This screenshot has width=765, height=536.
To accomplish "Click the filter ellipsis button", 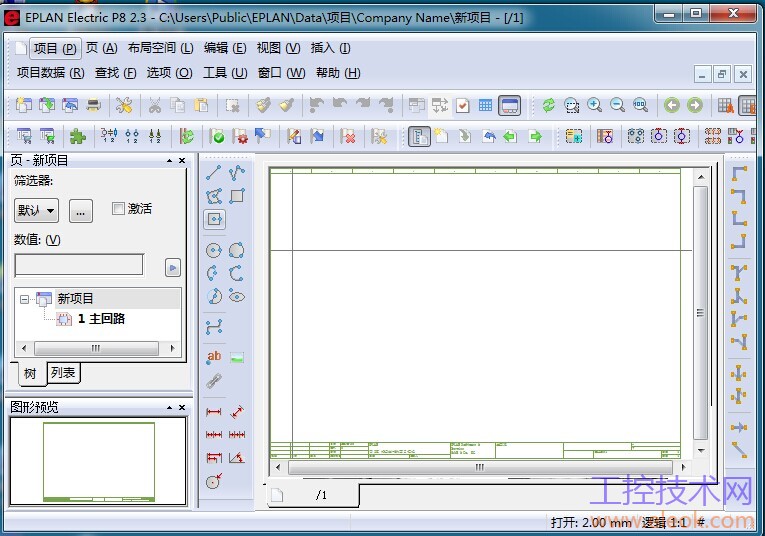I will click(x=81, y=211).
